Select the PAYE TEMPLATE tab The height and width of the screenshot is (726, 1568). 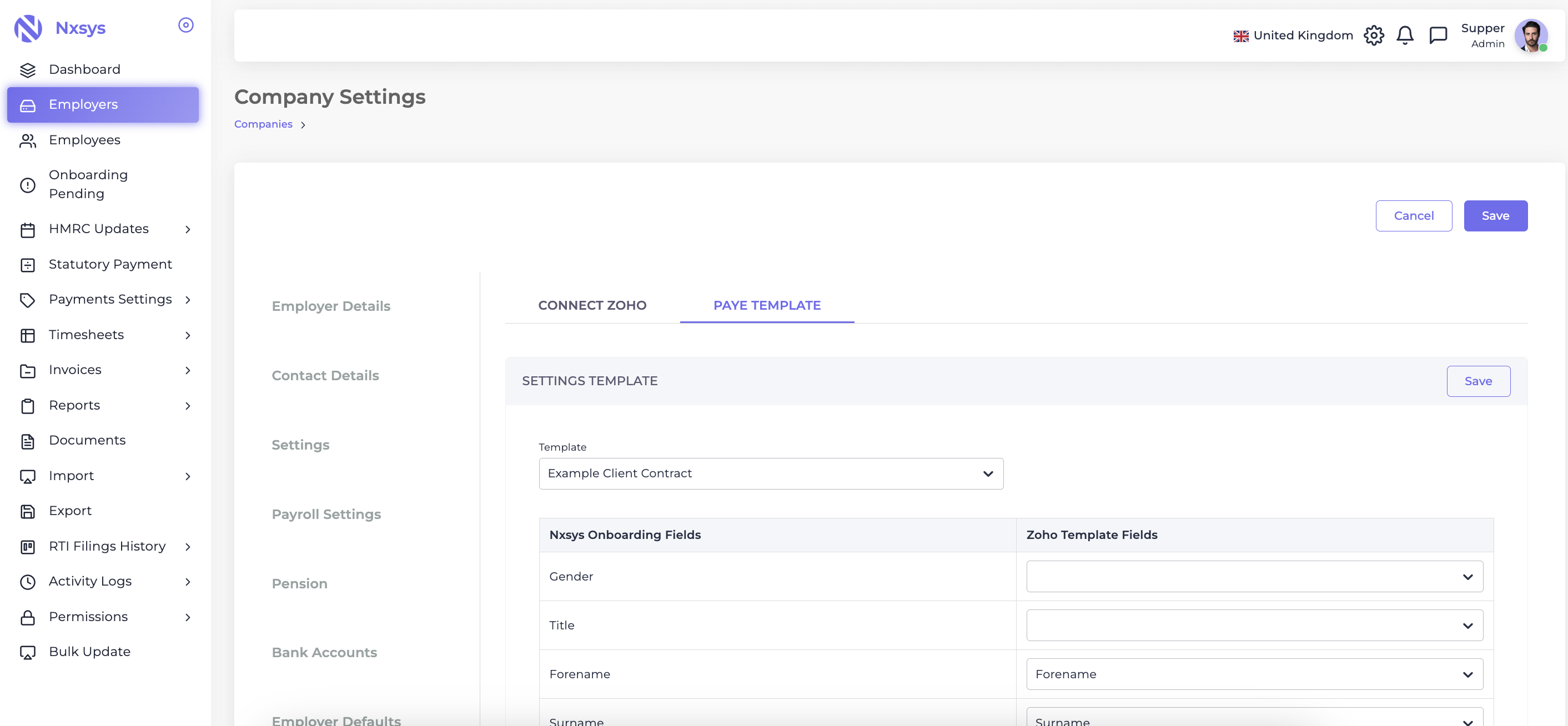coord(766,305)
